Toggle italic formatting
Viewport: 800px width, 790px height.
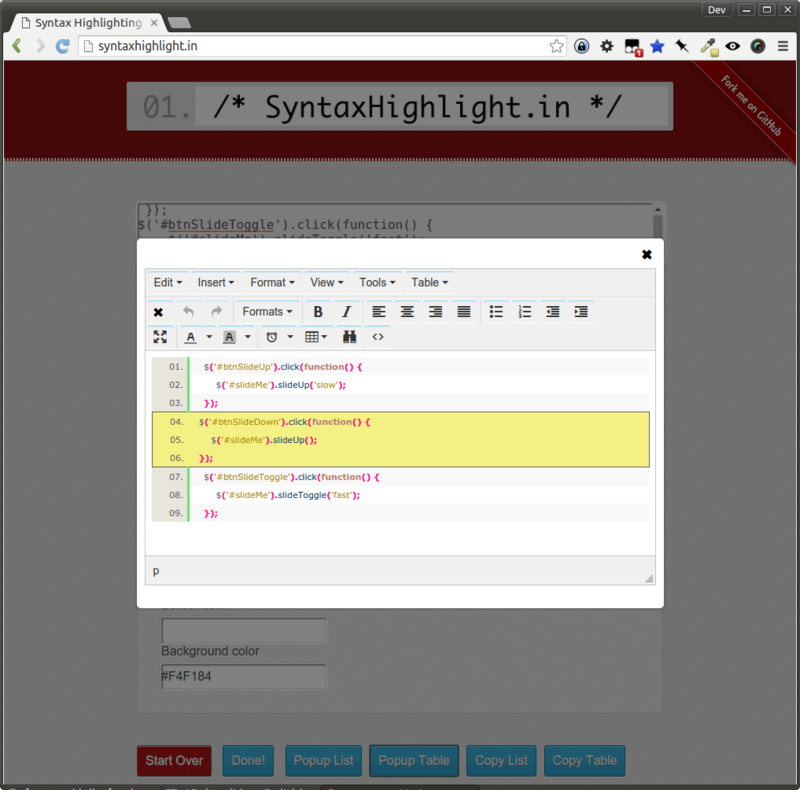346,312
